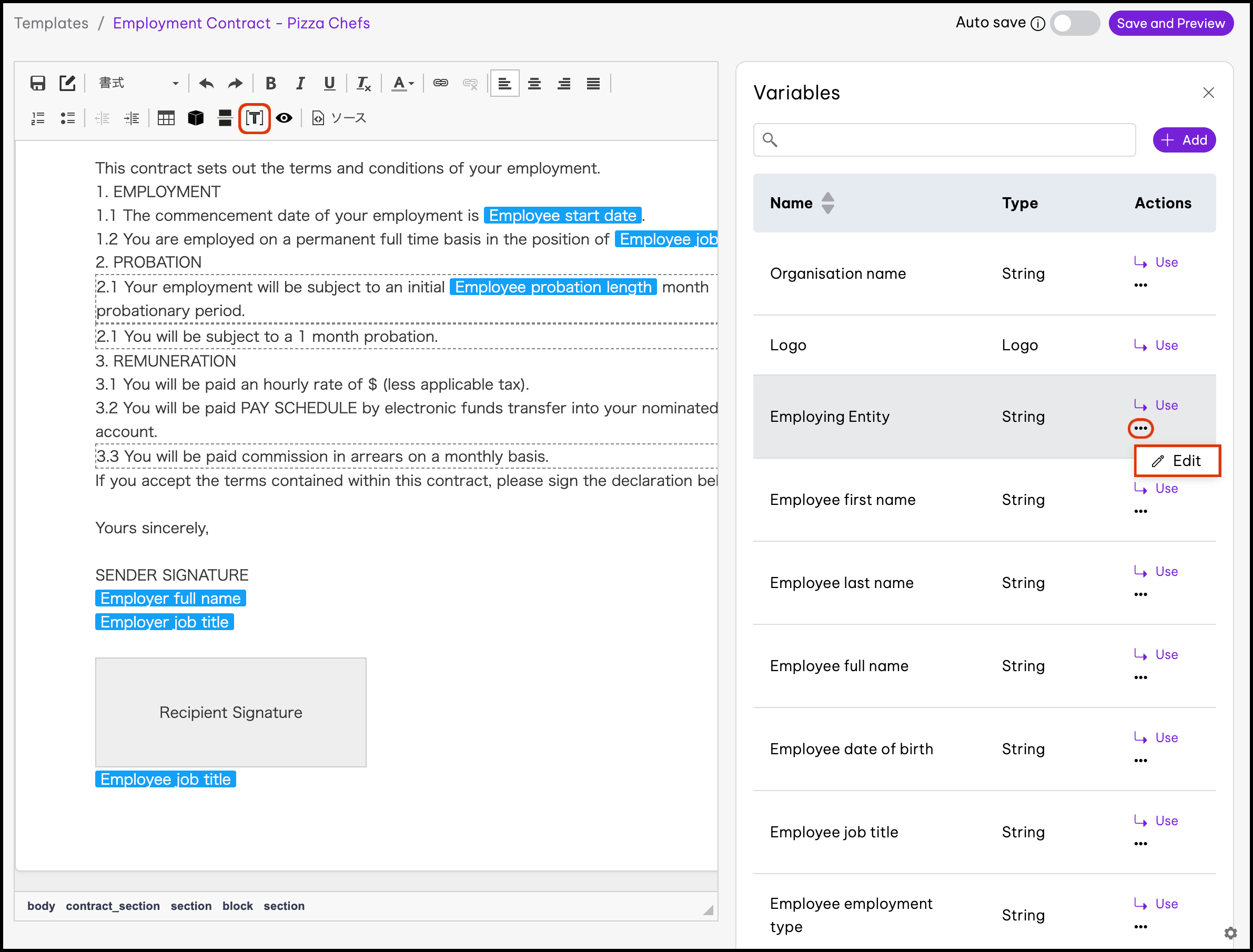Toggle the ソース source view
The image size is (1253, 952).
pyautogui.click(x=339, y=118)
